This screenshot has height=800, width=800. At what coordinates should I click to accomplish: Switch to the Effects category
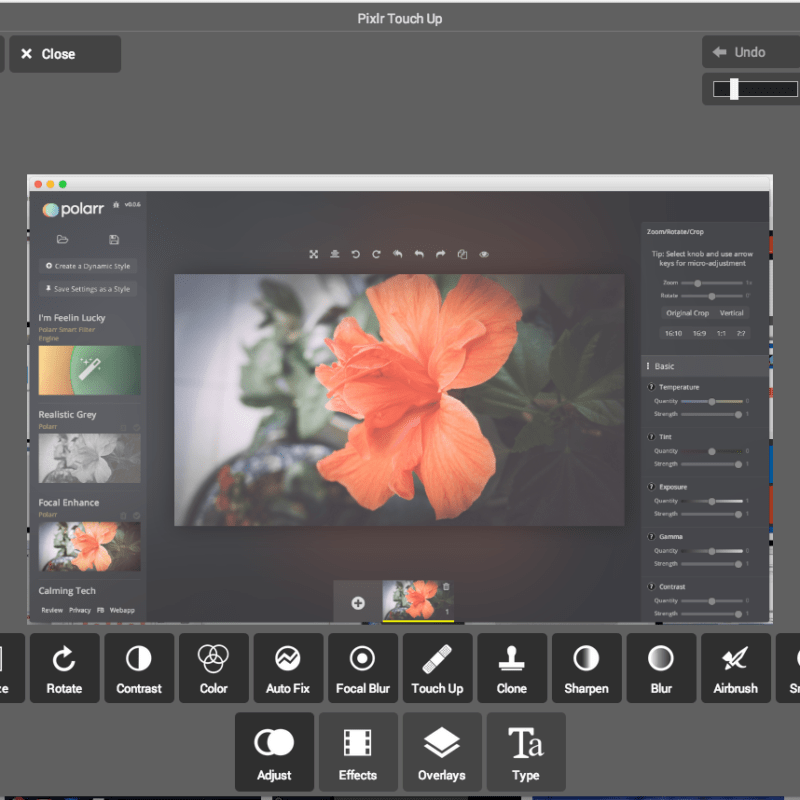(358, 752)
